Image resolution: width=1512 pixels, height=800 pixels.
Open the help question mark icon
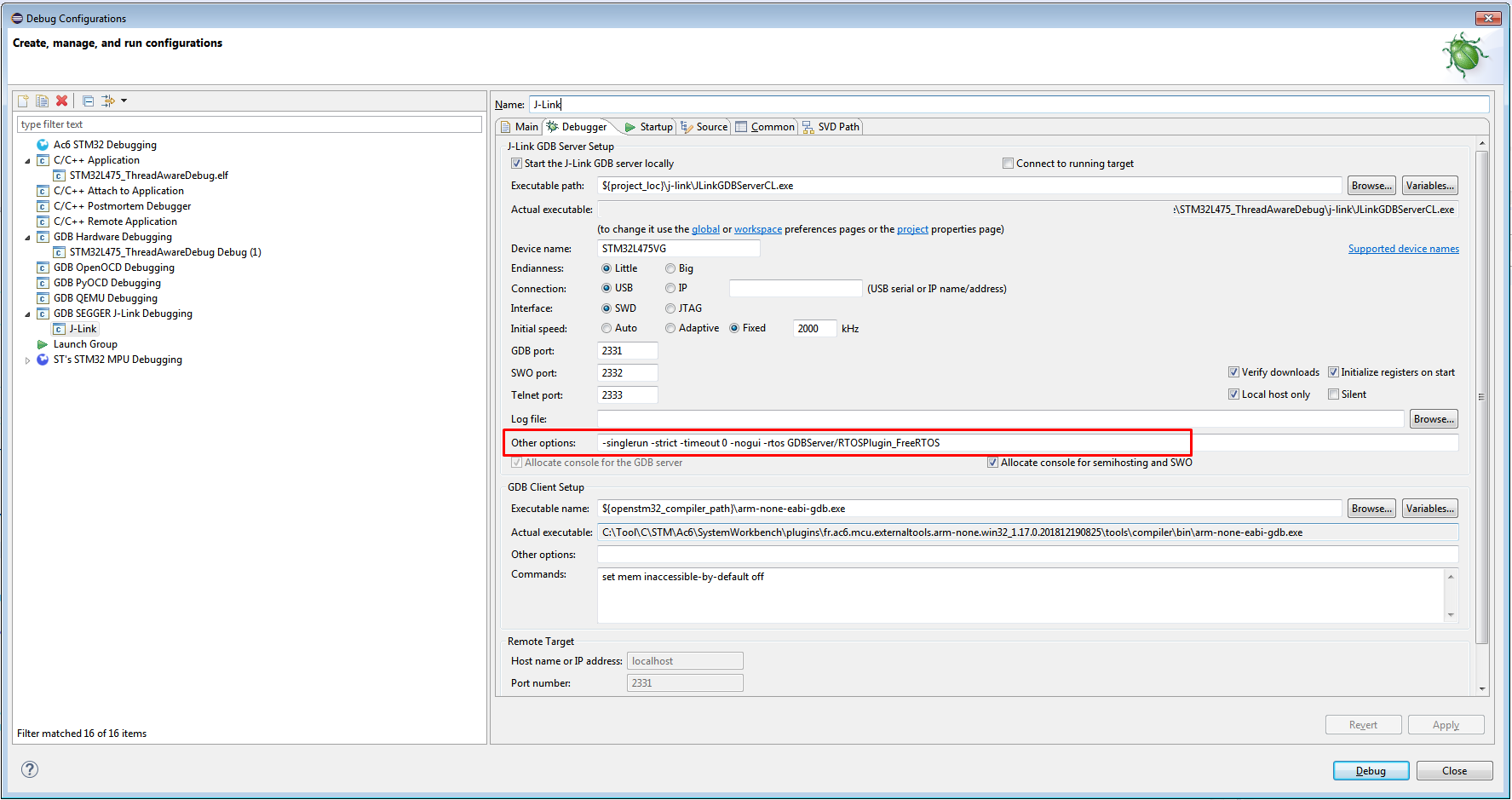point(30,770)
